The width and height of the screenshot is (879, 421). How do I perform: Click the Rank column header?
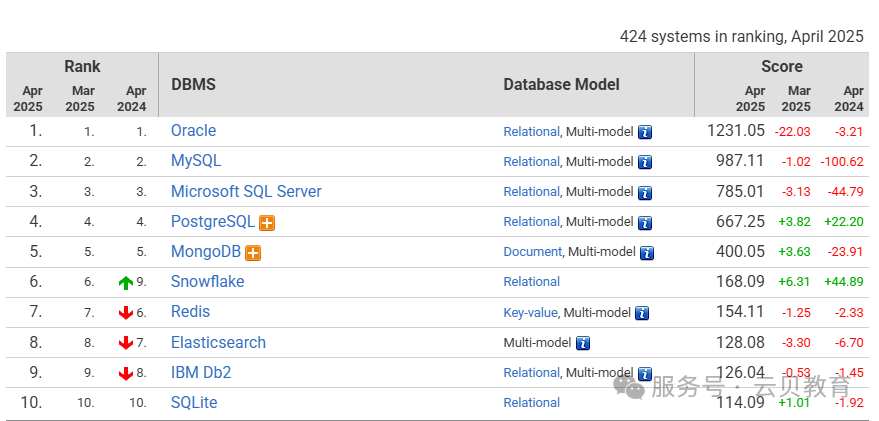click(x=82, y=66)
